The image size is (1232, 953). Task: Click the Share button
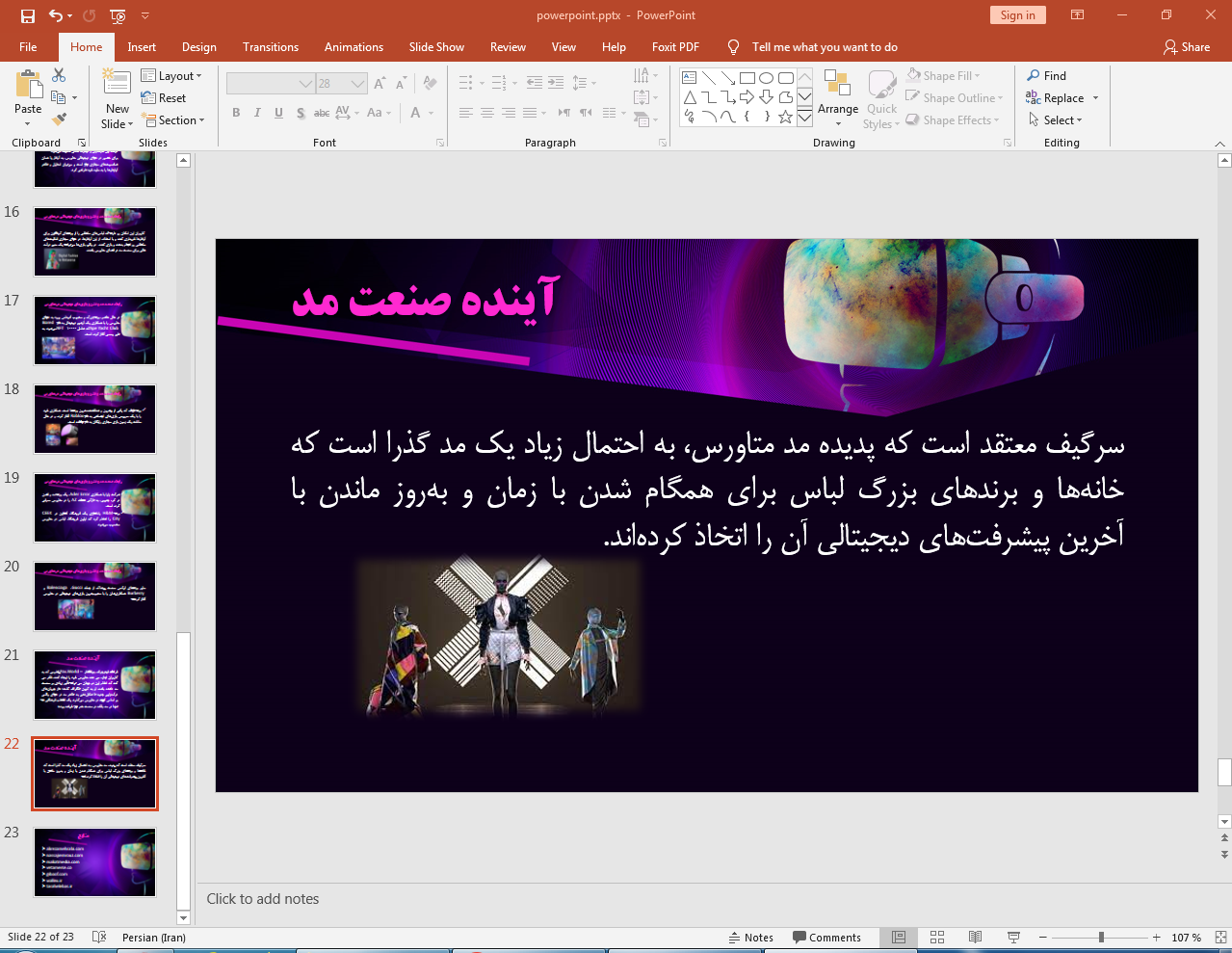1187,47
